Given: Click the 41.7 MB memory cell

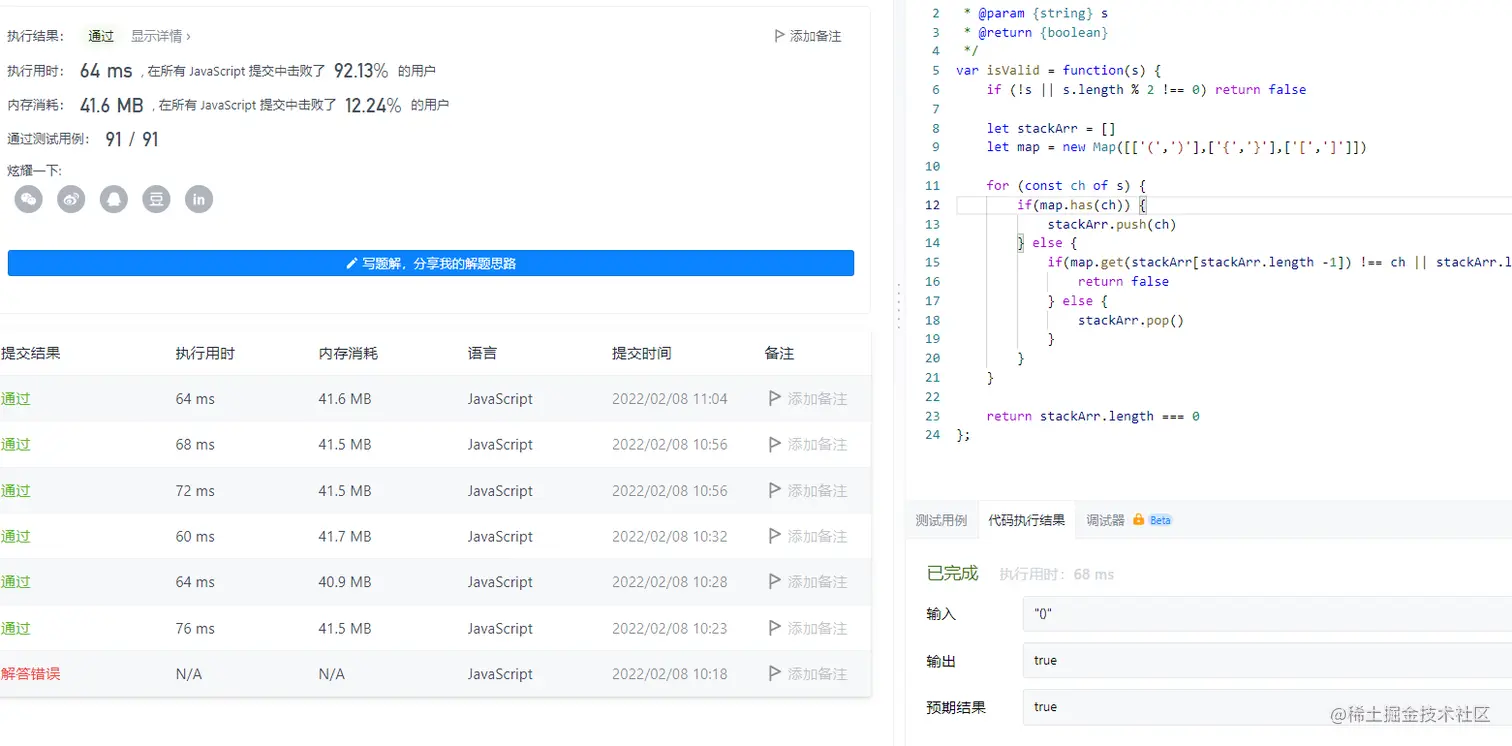Looking at the screenshot, I should coord(345,537).
